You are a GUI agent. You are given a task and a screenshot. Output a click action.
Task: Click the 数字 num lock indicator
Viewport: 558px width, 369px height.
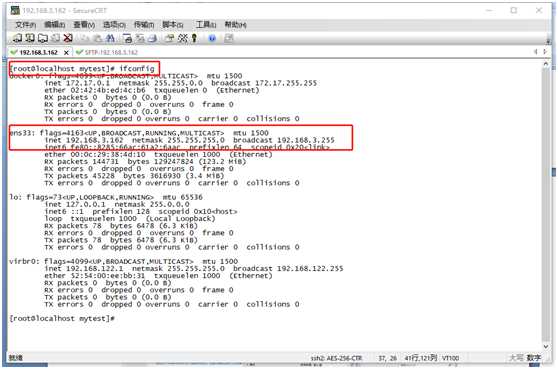point(533,358)
